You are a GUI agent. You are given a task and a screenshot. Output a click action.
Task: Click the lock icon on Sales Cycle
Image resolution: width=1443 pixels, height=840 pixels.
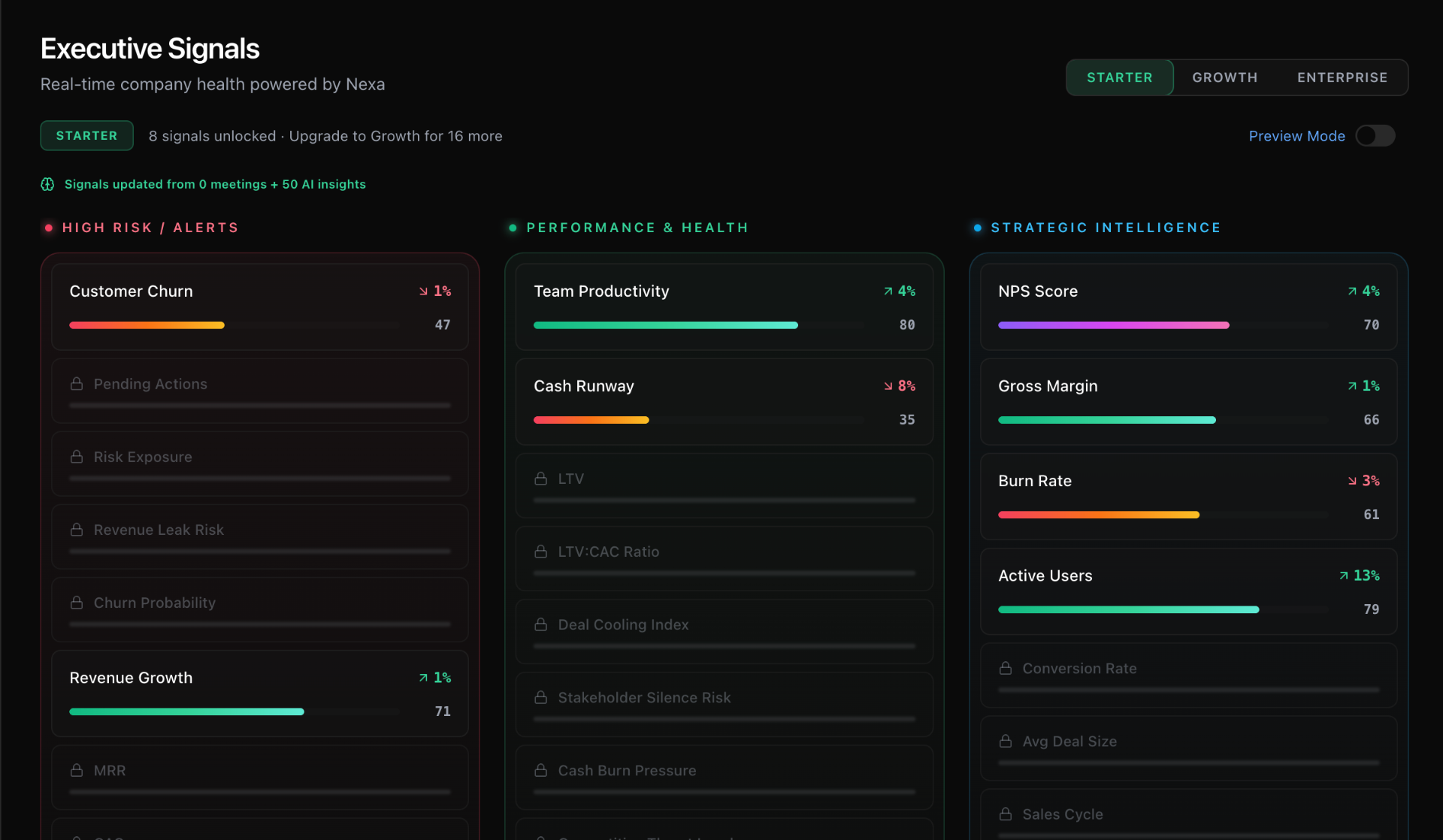pos(1006,814)
